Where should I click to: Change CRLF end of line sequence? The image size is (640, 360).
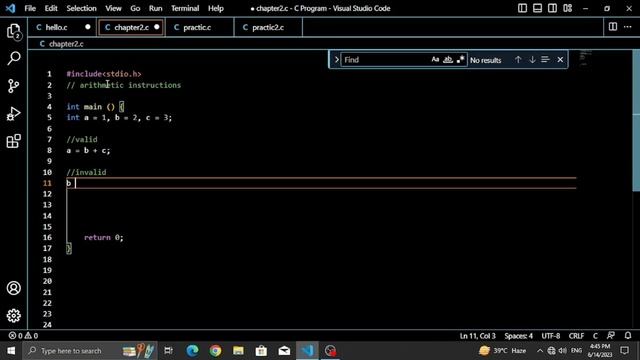(576, 336)
